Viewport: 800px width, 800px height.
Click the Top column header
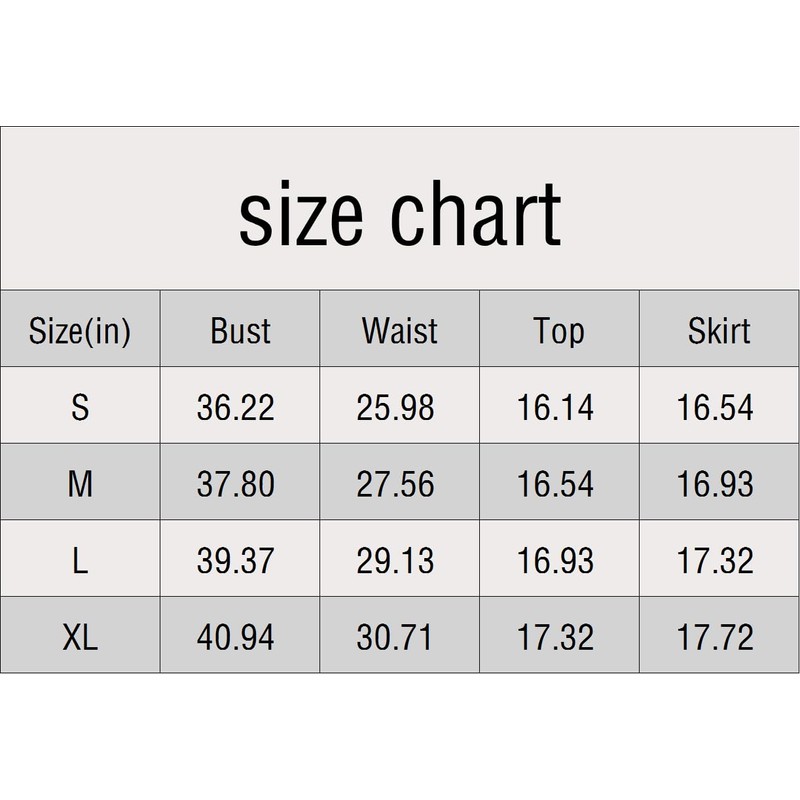559,331
